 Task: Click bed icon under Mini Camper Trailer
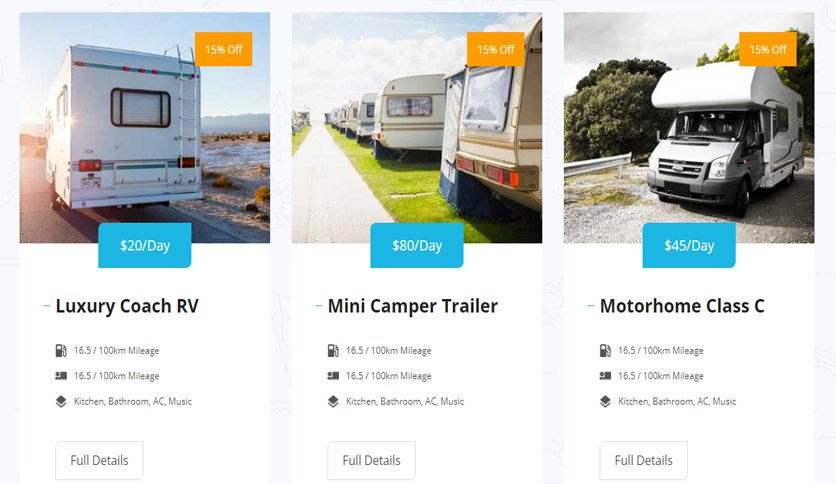pyautogui.click(x=333, y=376)
